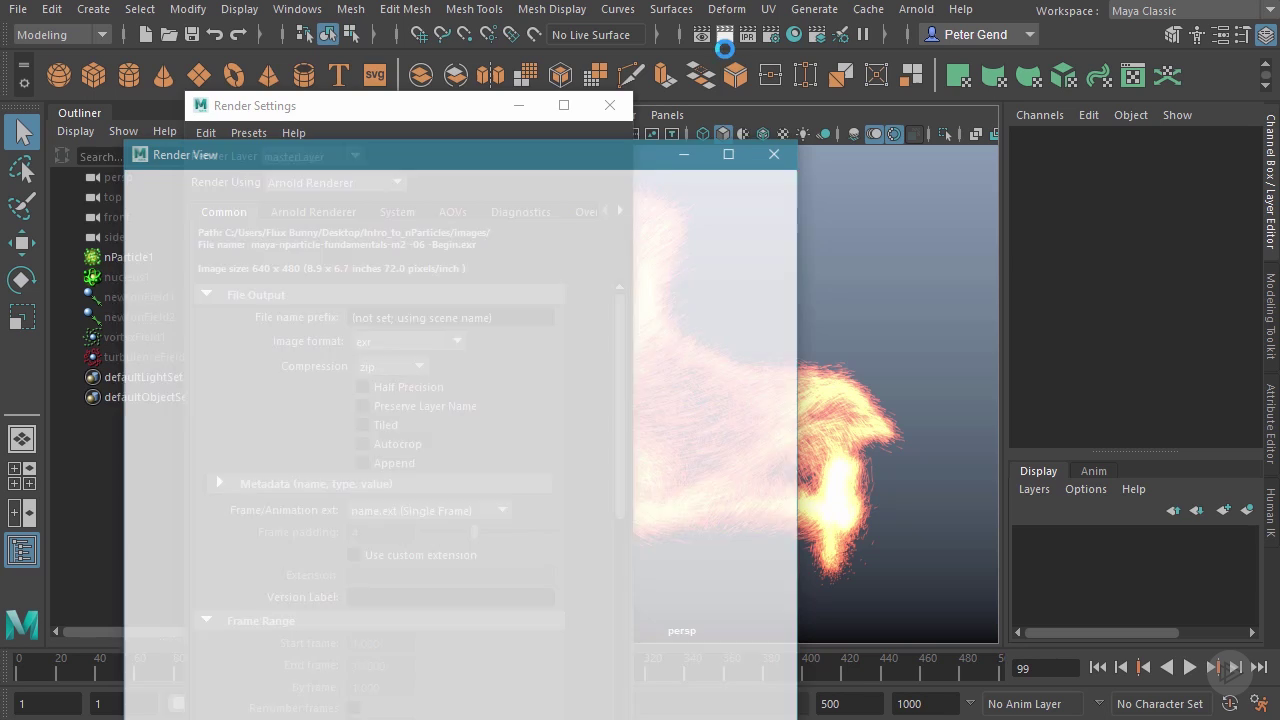
Task: Open the Channels menu in Channel Box
Action: tap(1040, 115)
